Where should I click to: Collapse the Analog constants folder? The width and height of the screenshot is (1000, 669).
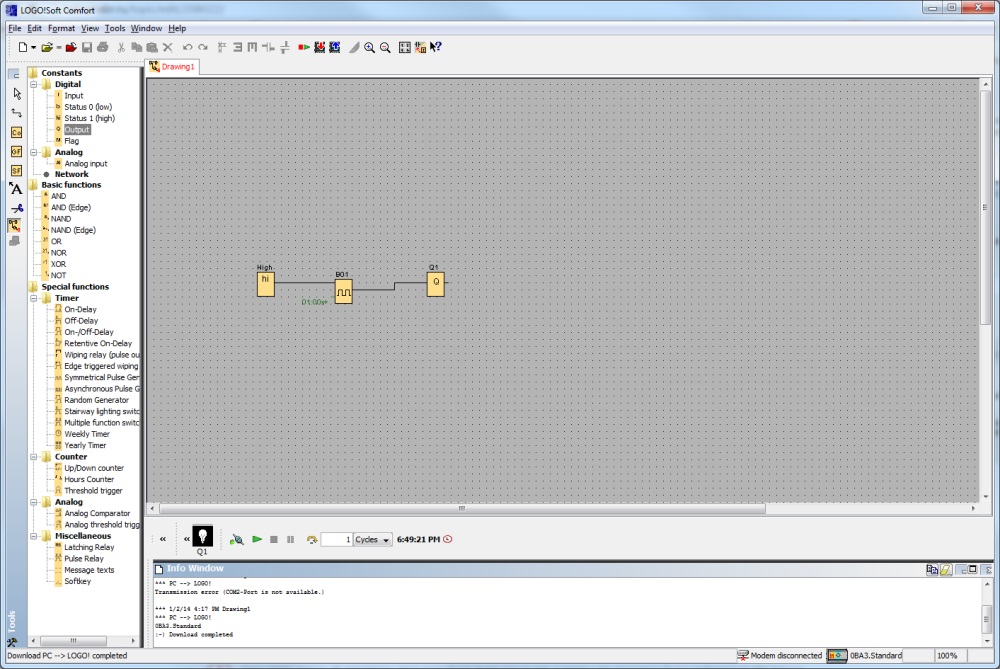34,152
